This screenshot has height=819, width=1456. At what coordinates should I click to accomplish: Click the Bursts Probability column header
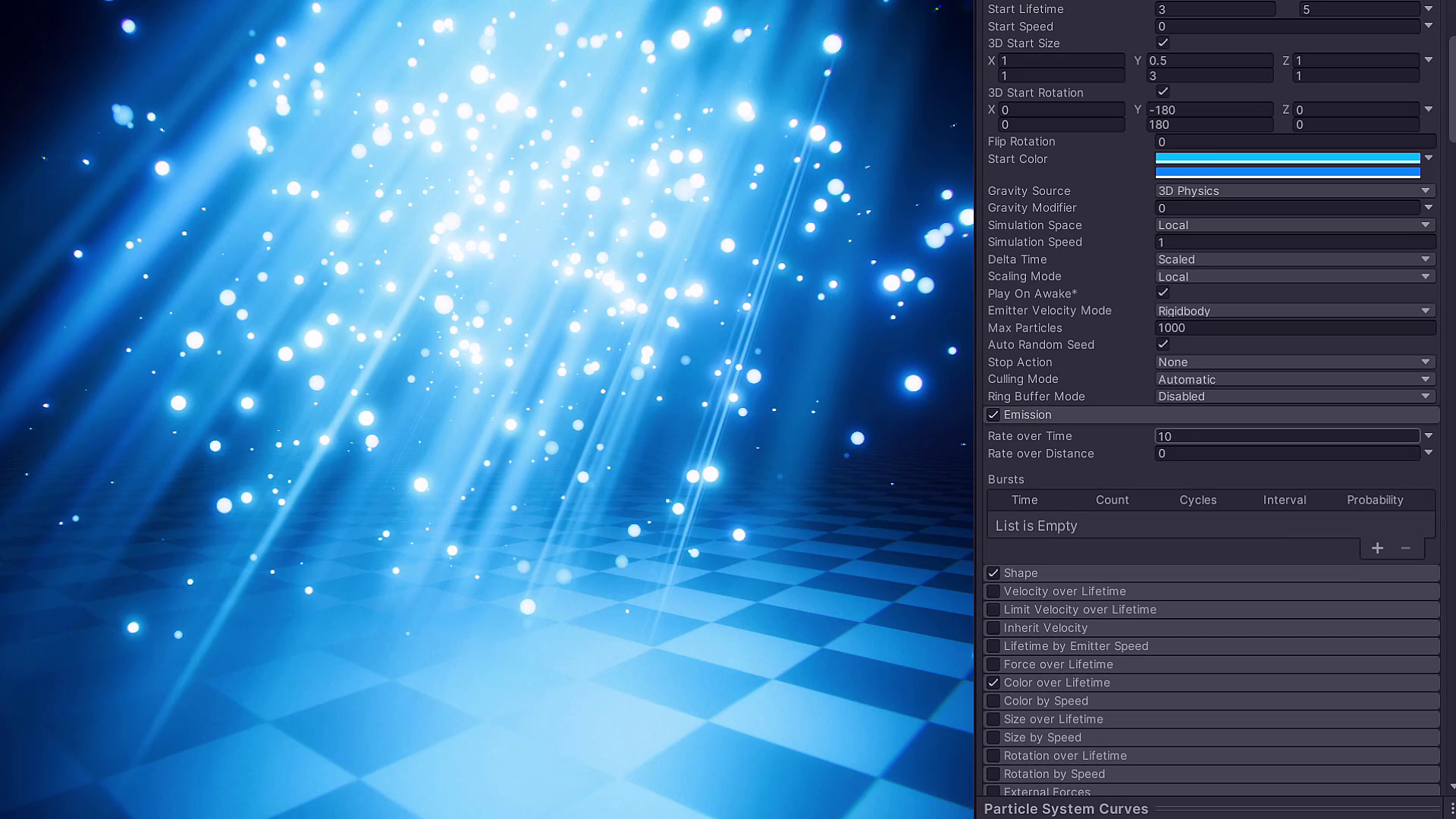pyautogui.click(x=1375, y=500)
